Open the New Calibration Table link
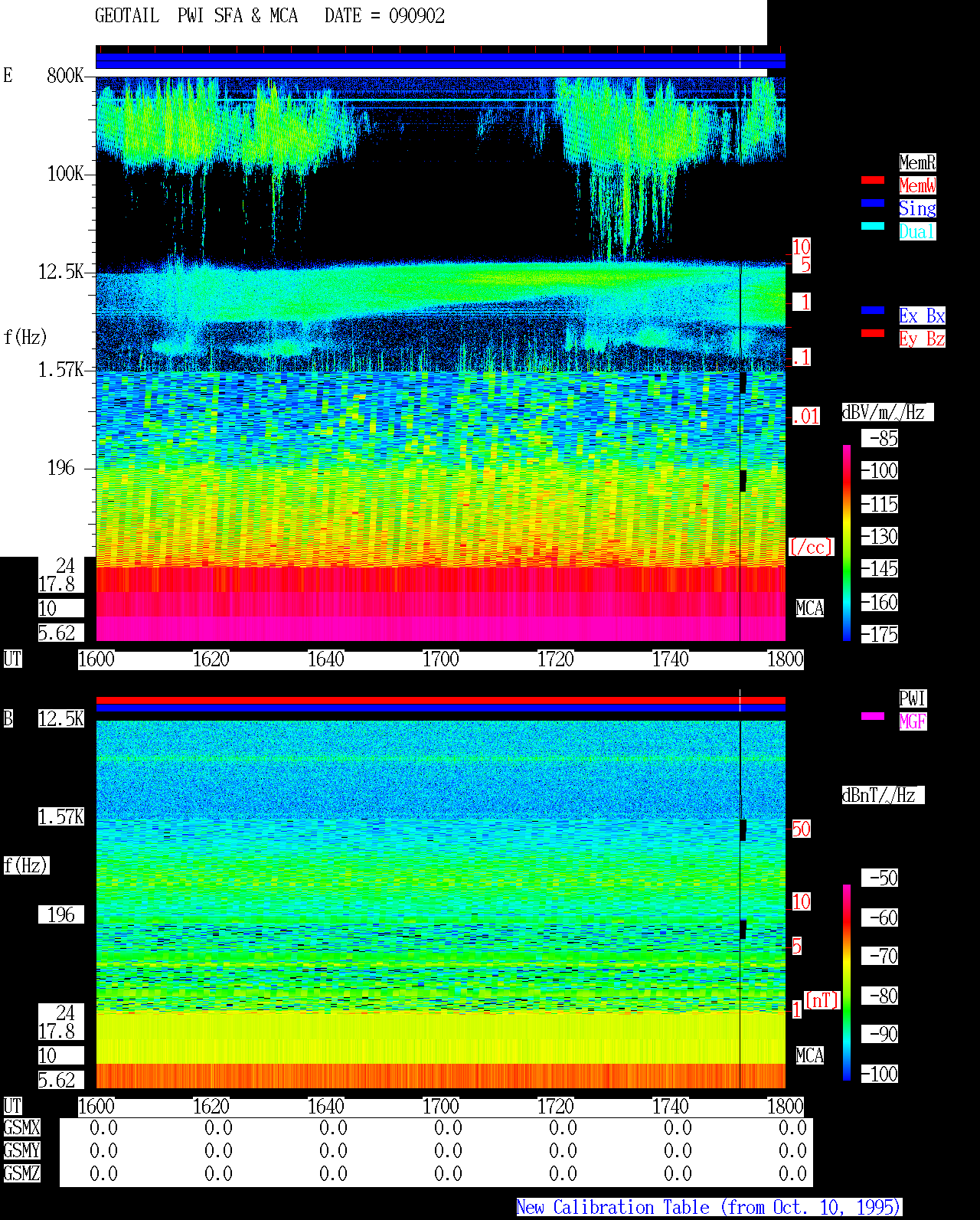Screen dimensions: 980x1220 709,1207
